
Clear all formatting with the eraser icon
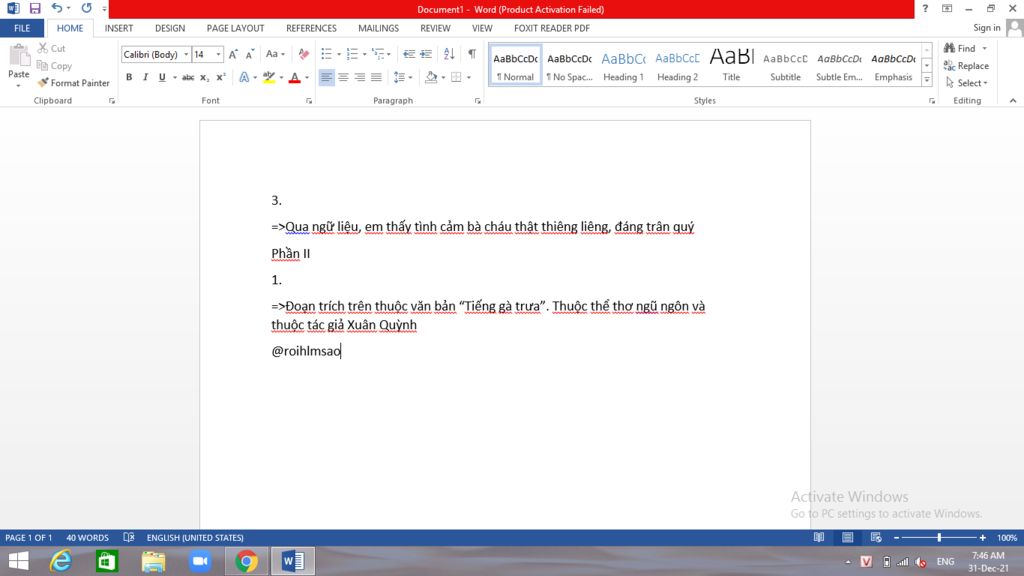(304, 54)
